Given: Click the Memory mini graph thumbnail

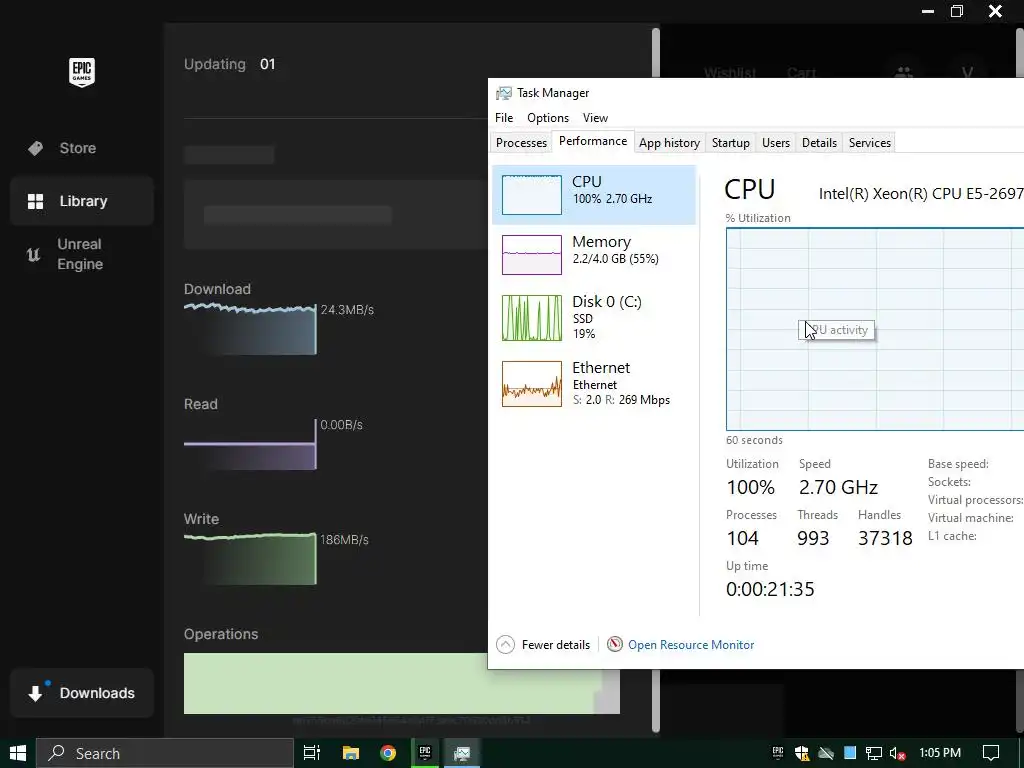Looking at the screenshot, I should tap(532, 255).
